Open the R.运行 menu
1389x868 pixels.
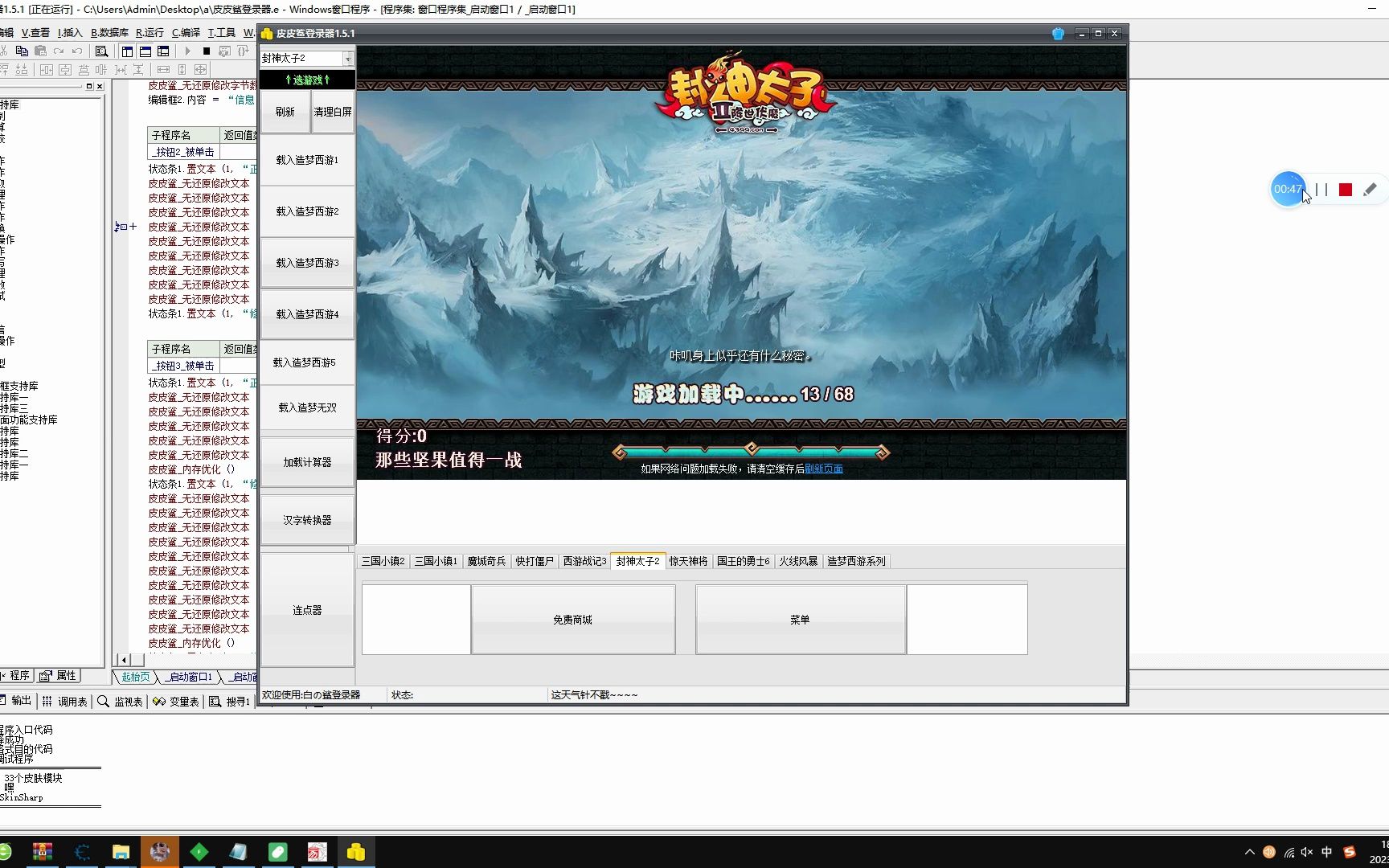point(150,33)
